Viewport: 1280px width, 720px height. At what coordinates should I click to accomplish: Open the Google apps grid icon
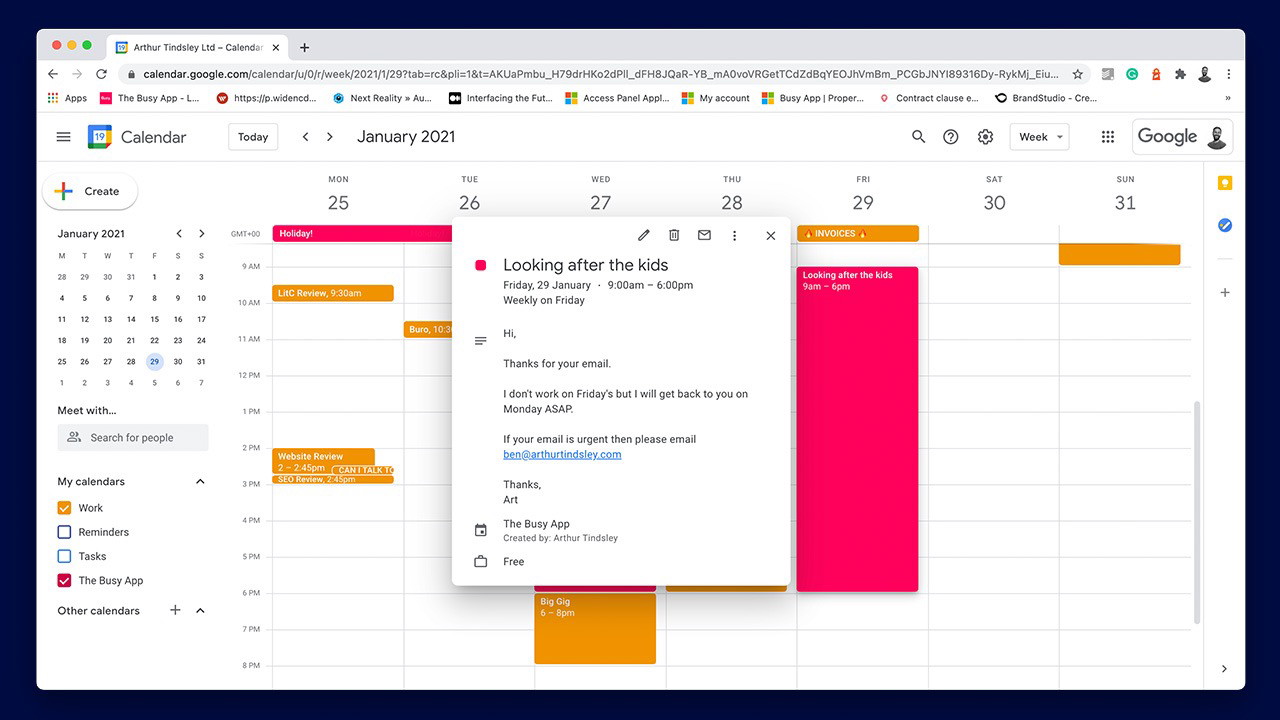[1107, 137]
